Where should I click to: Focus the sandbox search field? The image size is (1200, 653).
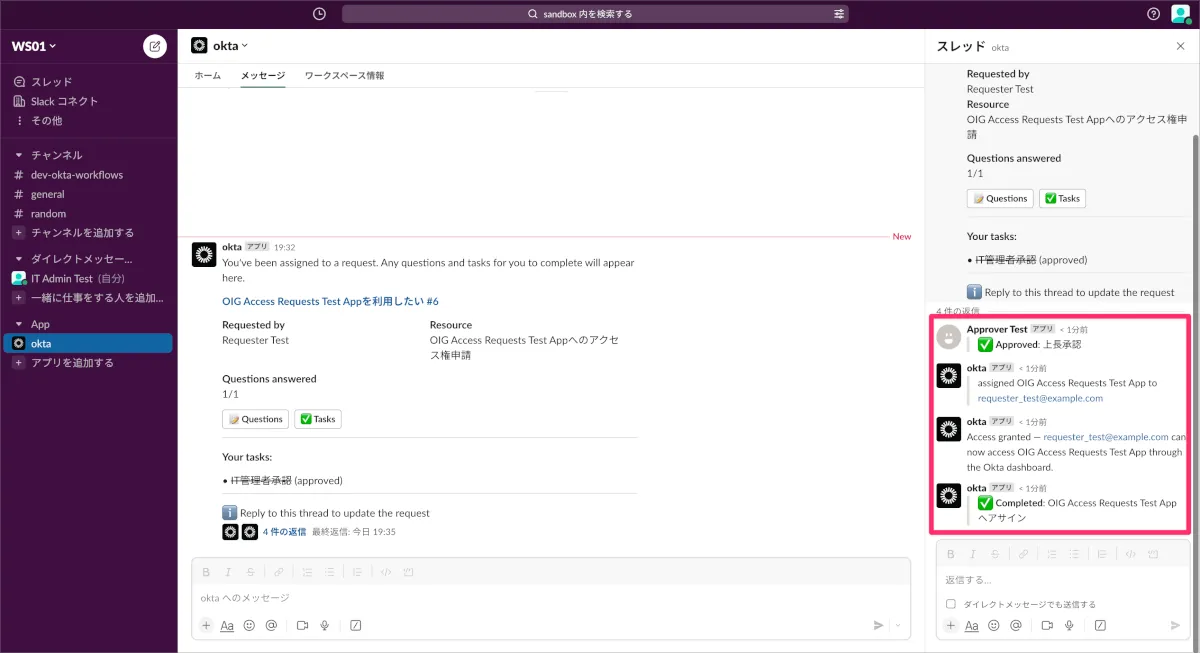click(x=595, y=14)
